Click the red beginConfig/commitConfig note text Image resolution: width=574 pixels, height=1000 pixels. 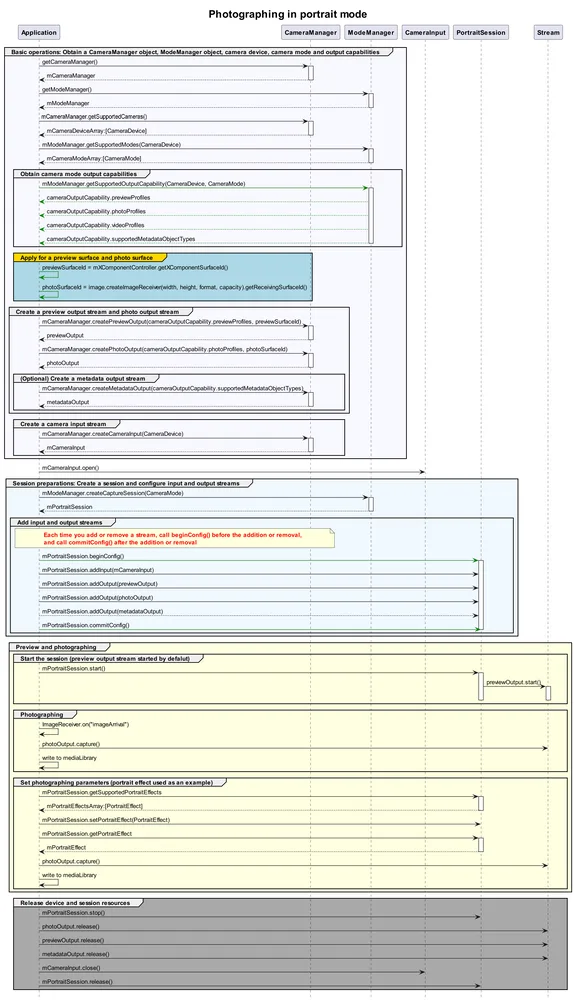tap(173, 539)
